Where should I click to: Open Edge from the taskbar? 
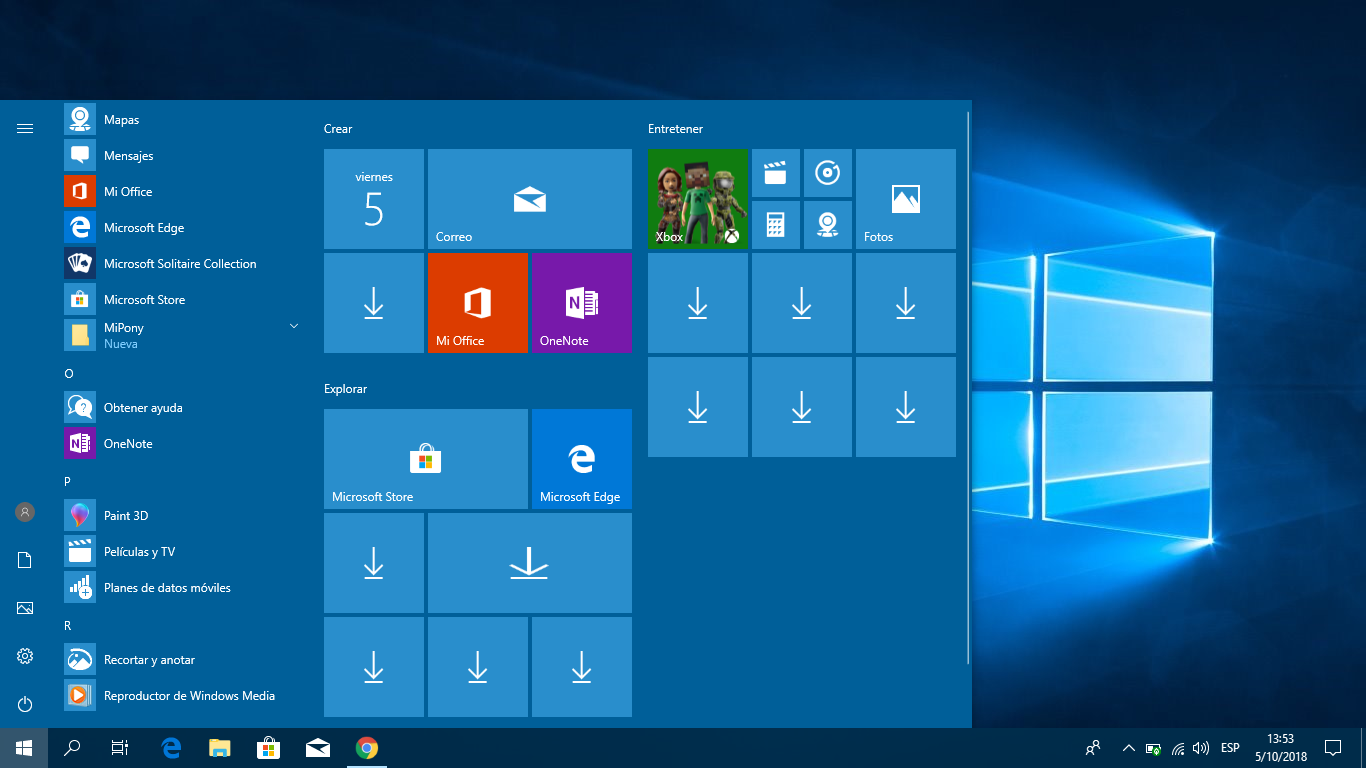[172, 748]
